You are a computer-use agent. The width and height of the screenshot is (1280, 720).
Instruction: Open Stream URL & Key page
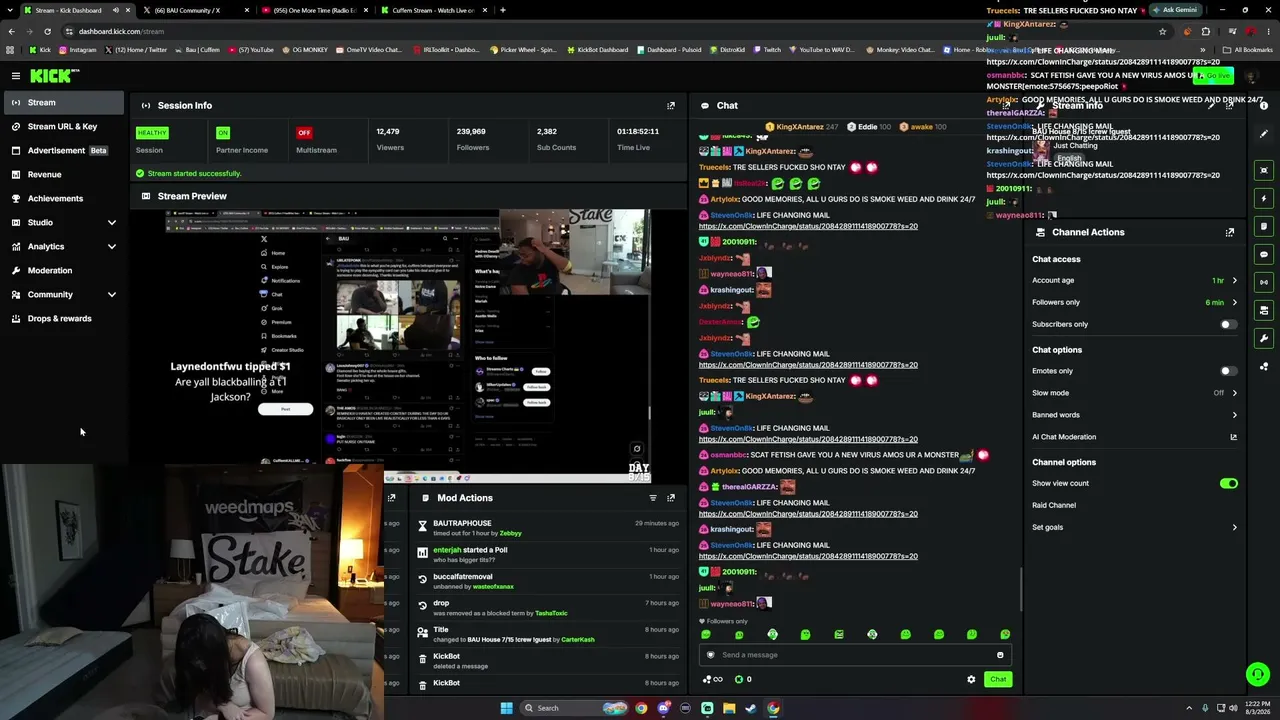[x=64, y=126]
